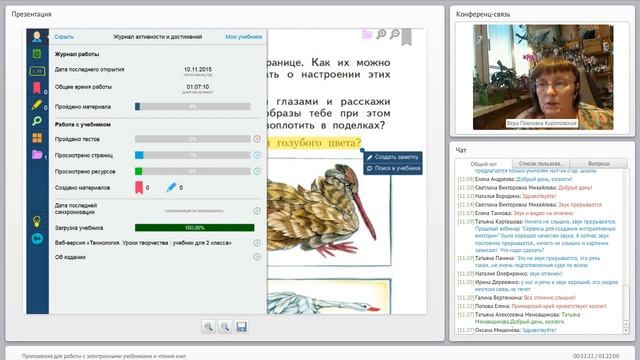The height and width of the screenshot is (360, 640).
Task: Click Об издании row text
Action: pyautogui.click(x=70, y=257)
